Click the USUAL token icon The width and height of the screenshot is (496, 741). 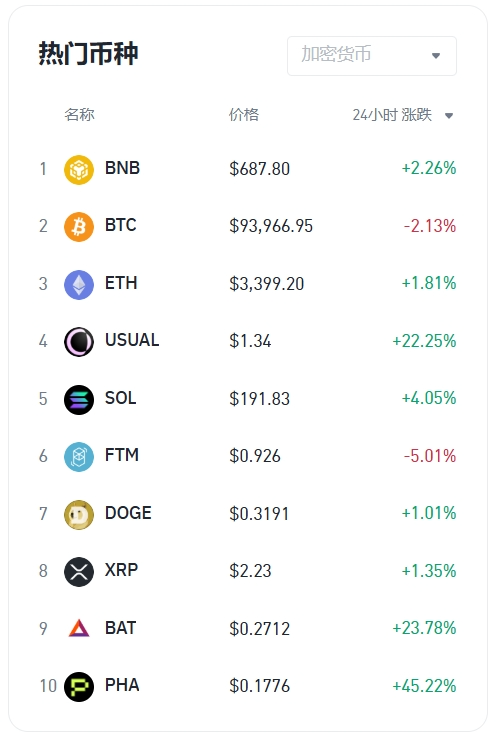(x=79, y=341)
